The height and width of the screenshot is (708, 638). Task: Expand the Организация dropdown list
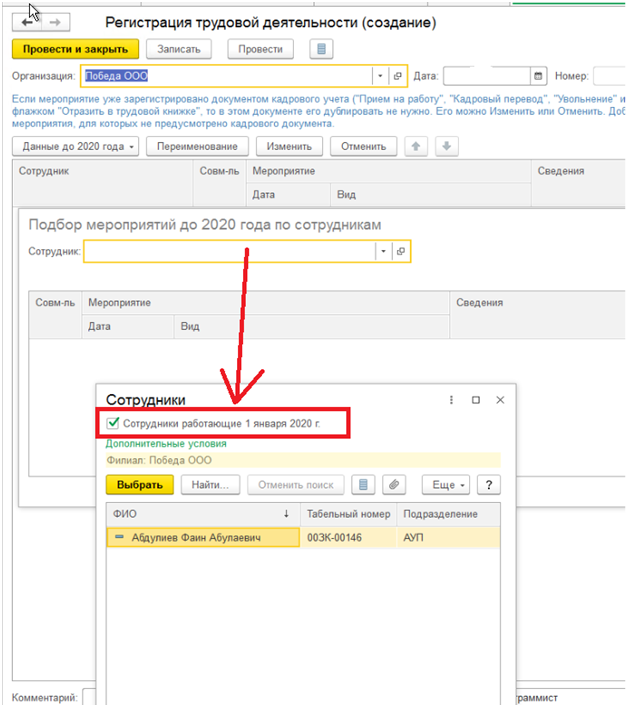click(380, 76)
